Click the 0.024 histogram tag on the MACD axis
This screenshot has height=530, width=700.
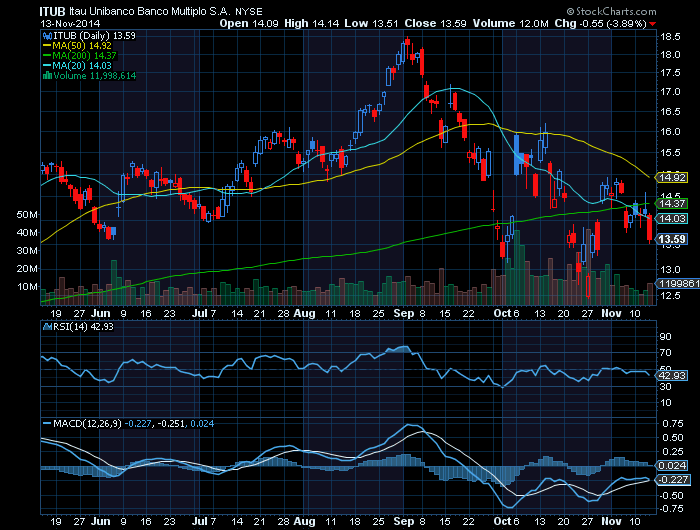click(x=672, y=466)
